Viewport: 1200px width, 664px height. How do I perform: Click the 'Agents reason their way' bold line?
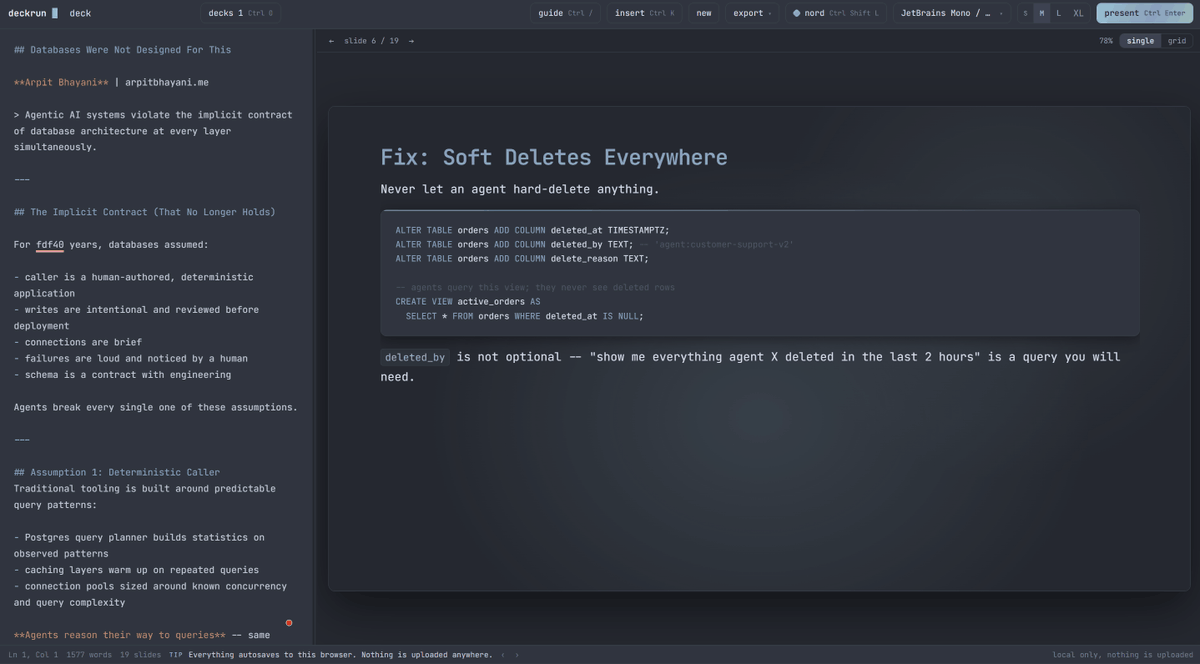[x=119, y=635]
